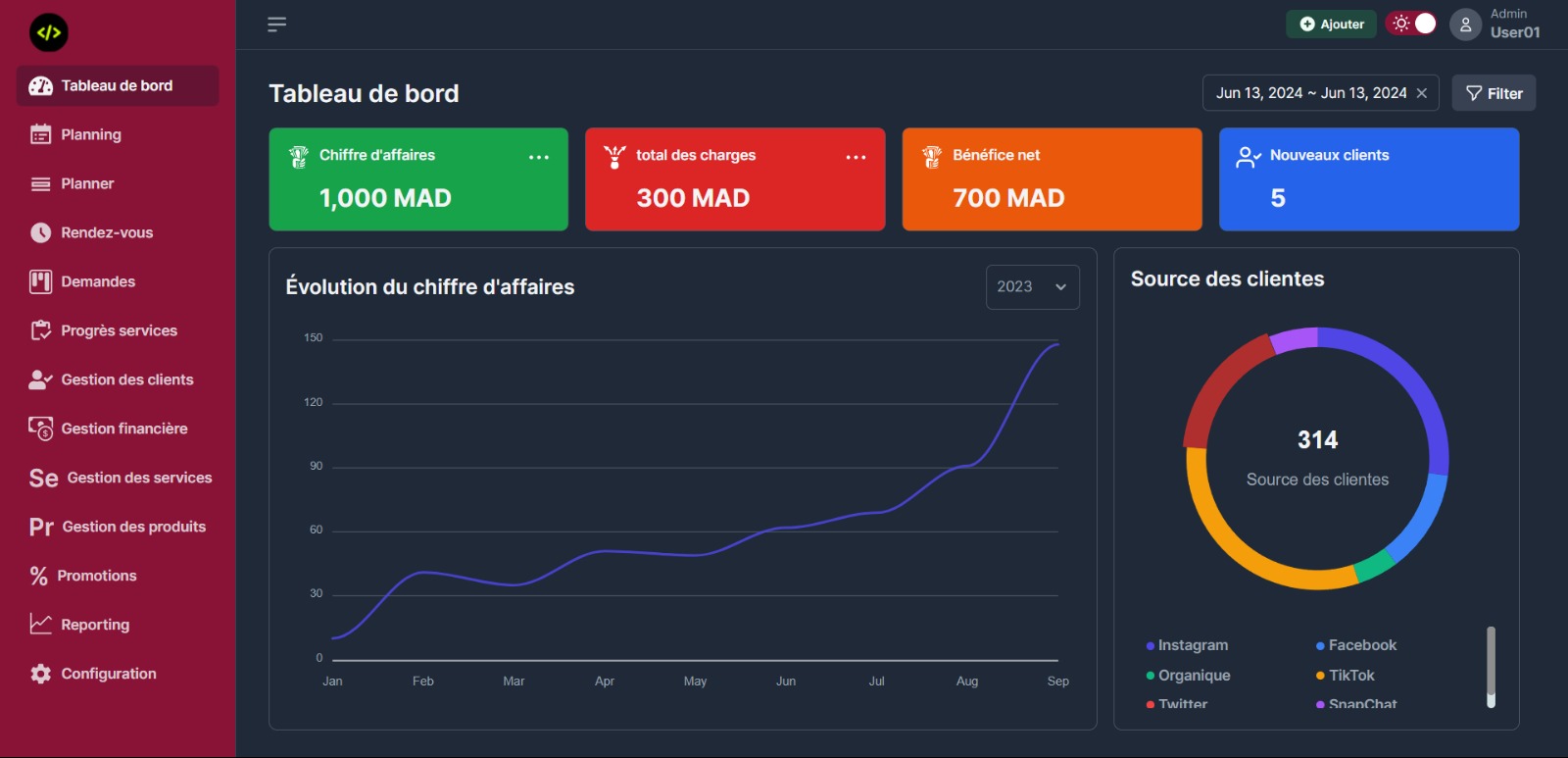Click the Filter button
This screenshot has height=758, width=1568.
tap(1494, 93)
